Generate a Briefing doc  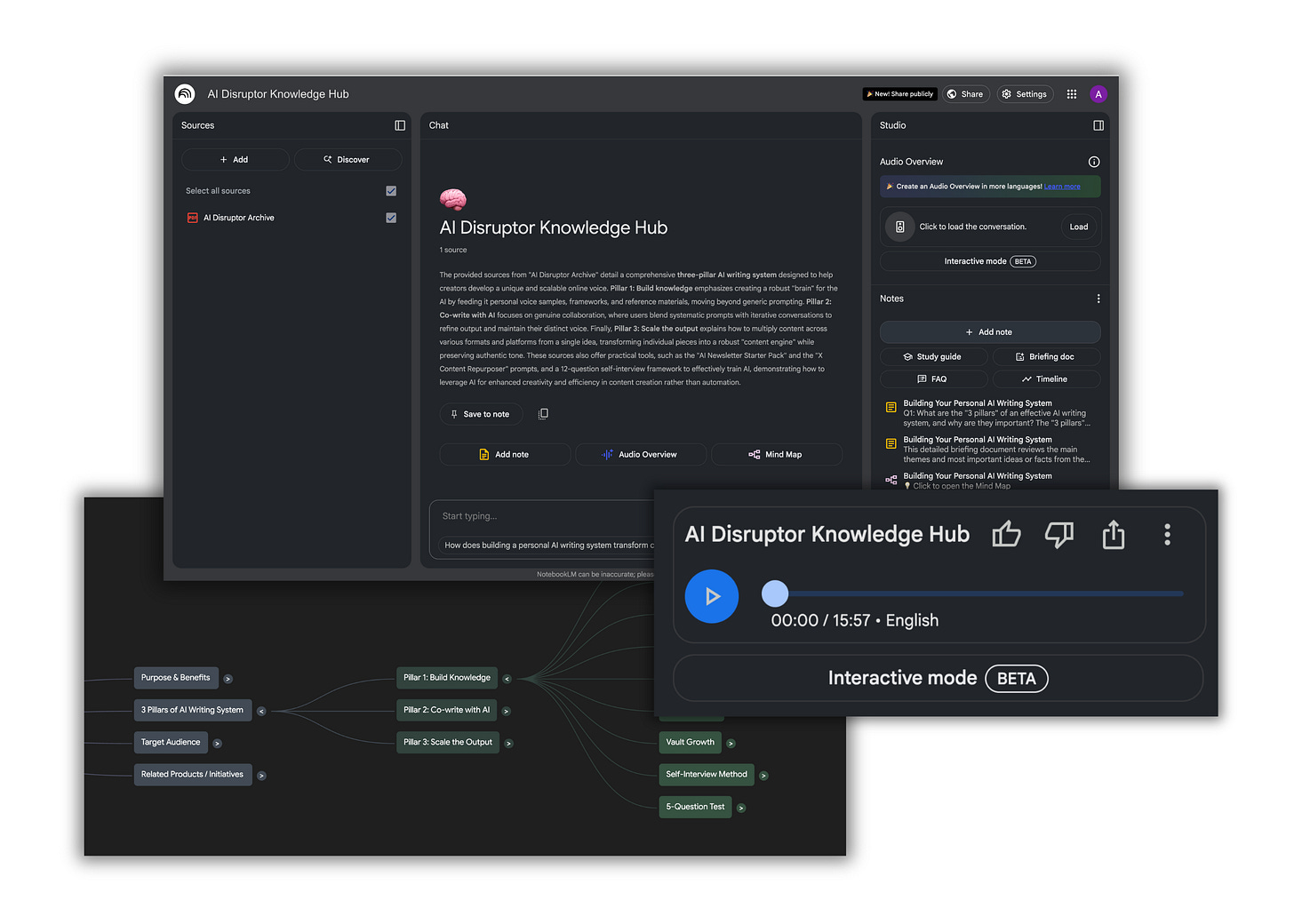click(x=1046, y=356)
